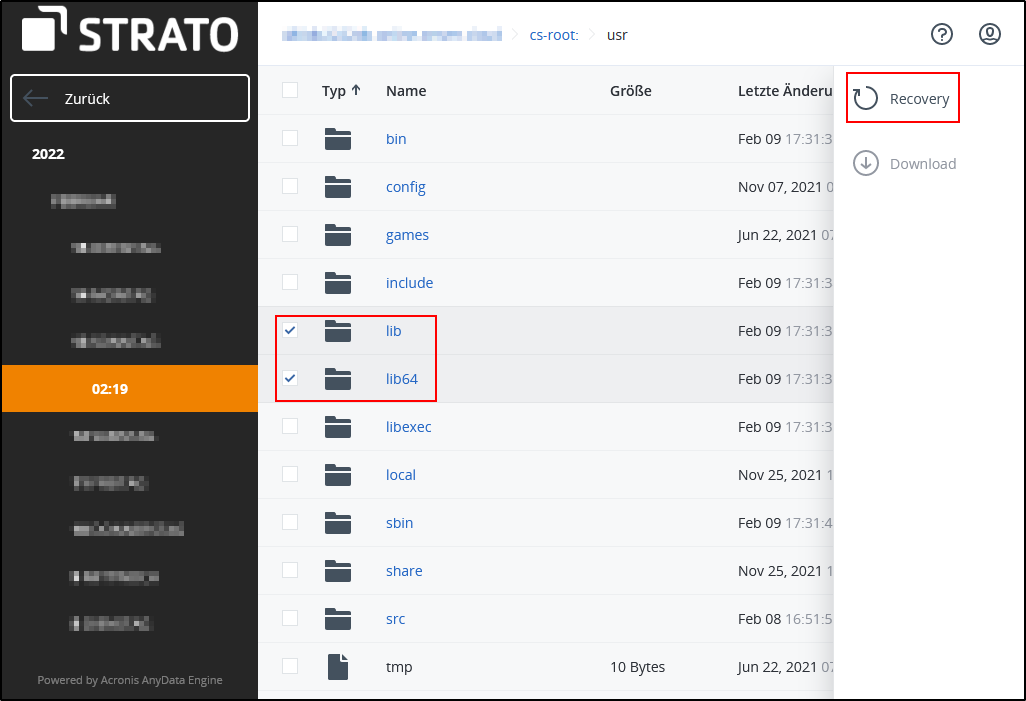
Task: Open the share folder link
Action: [x=404, y=571]
